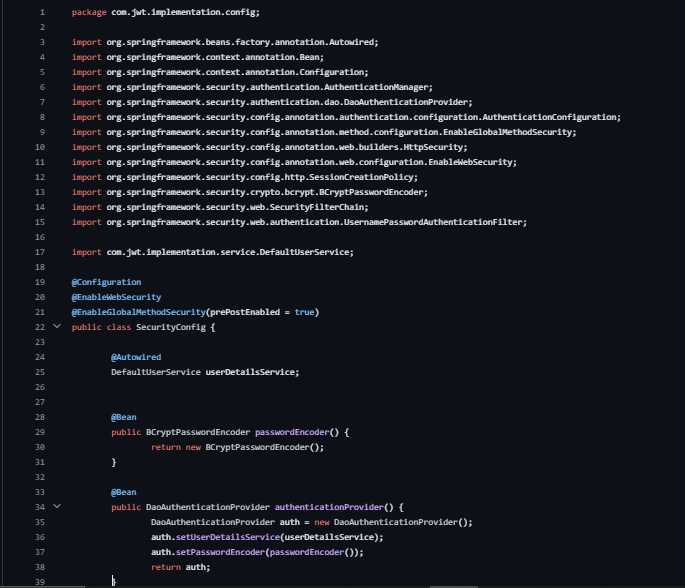
Task: Click the SecurityFilterChain import line
Action: click(220, 207)
